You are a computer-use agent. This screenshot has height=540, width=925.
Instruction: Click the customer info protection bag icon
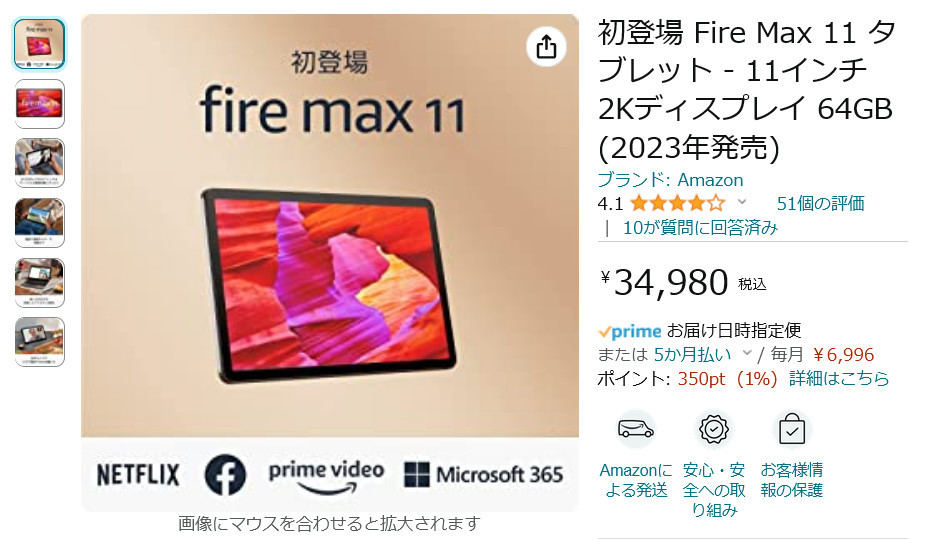[792, 429]
